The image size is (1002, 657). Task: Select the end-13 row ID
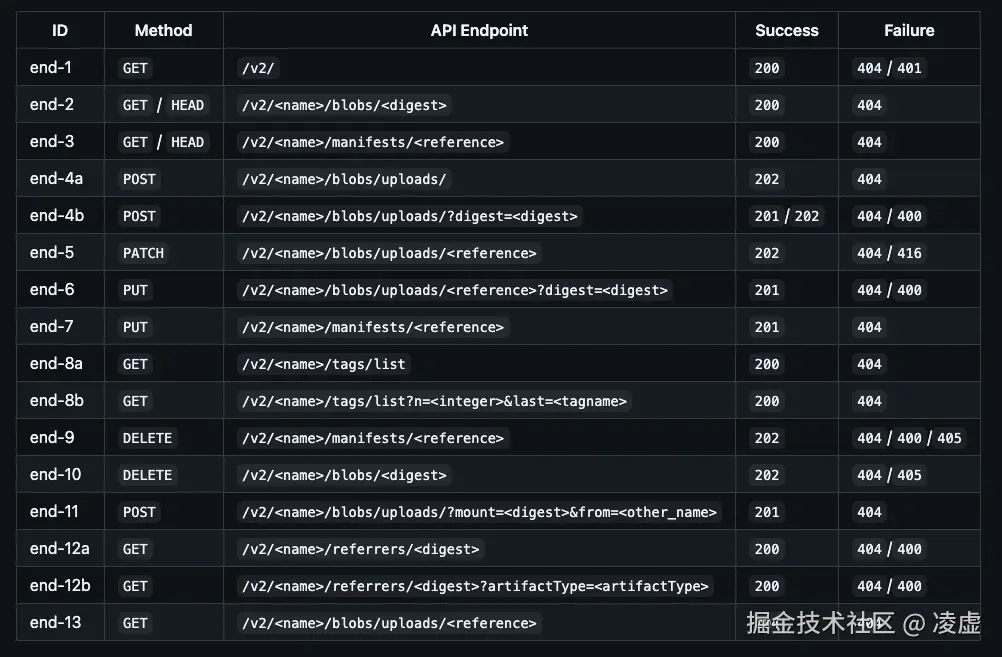tap(55, 622)
